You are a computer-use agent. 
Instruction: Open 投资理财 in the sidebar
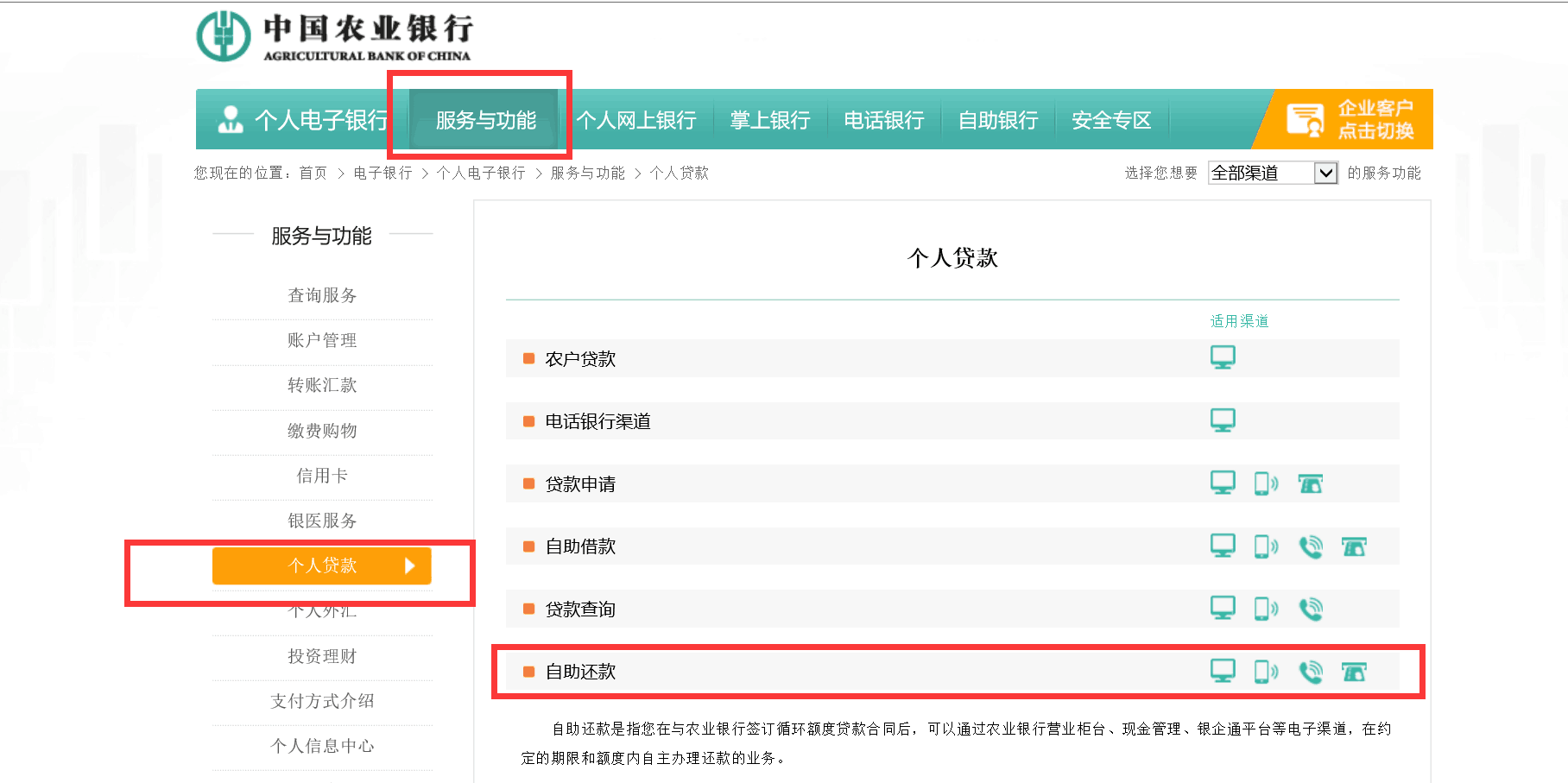[322, 656]
